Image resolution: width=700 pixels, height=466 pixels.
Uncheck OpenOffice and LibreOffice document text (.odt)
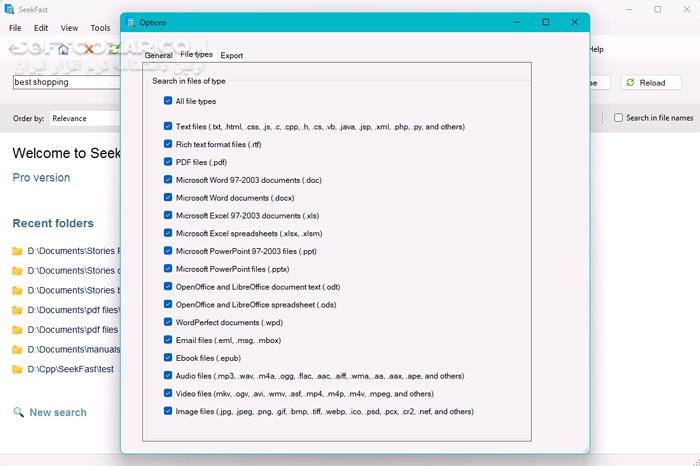coord(168,286)
